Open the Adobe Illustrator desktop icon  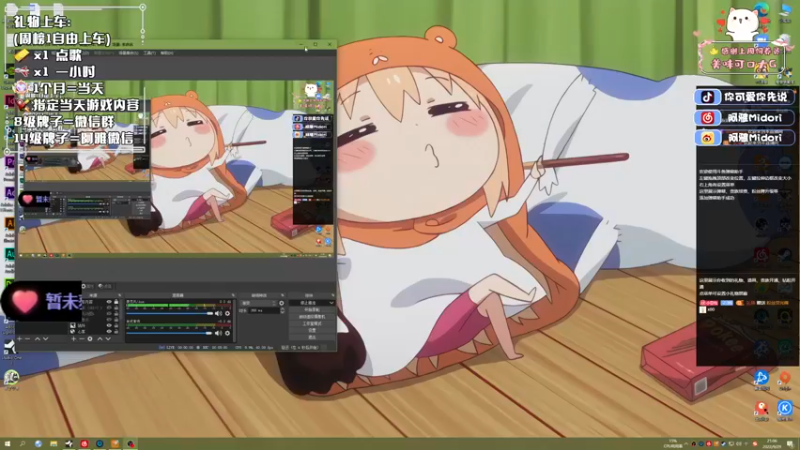tap(9, 224)
